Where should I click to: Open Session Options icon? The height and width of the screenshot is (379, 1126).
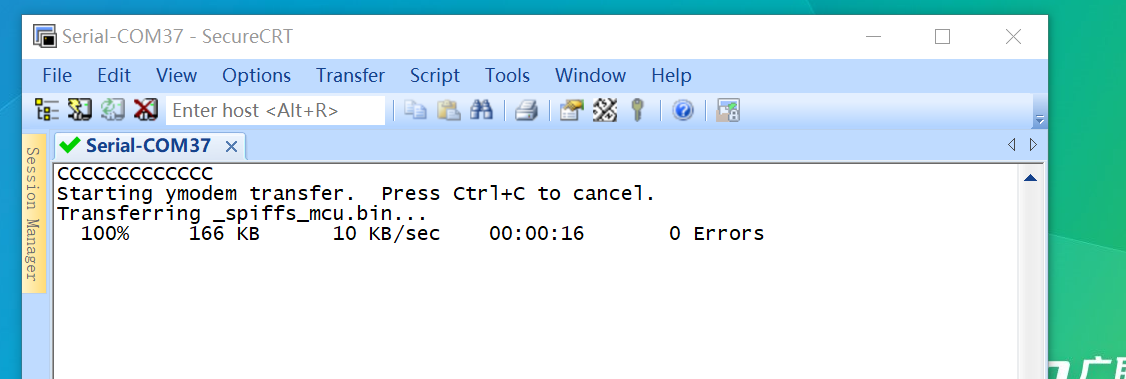point(572,110)
